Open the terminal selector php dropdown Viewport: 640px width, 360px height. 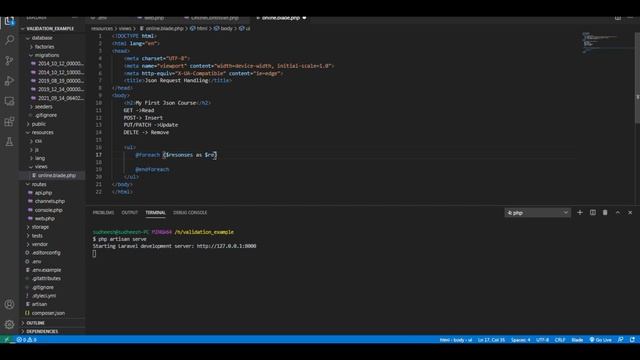click(537, 213)
